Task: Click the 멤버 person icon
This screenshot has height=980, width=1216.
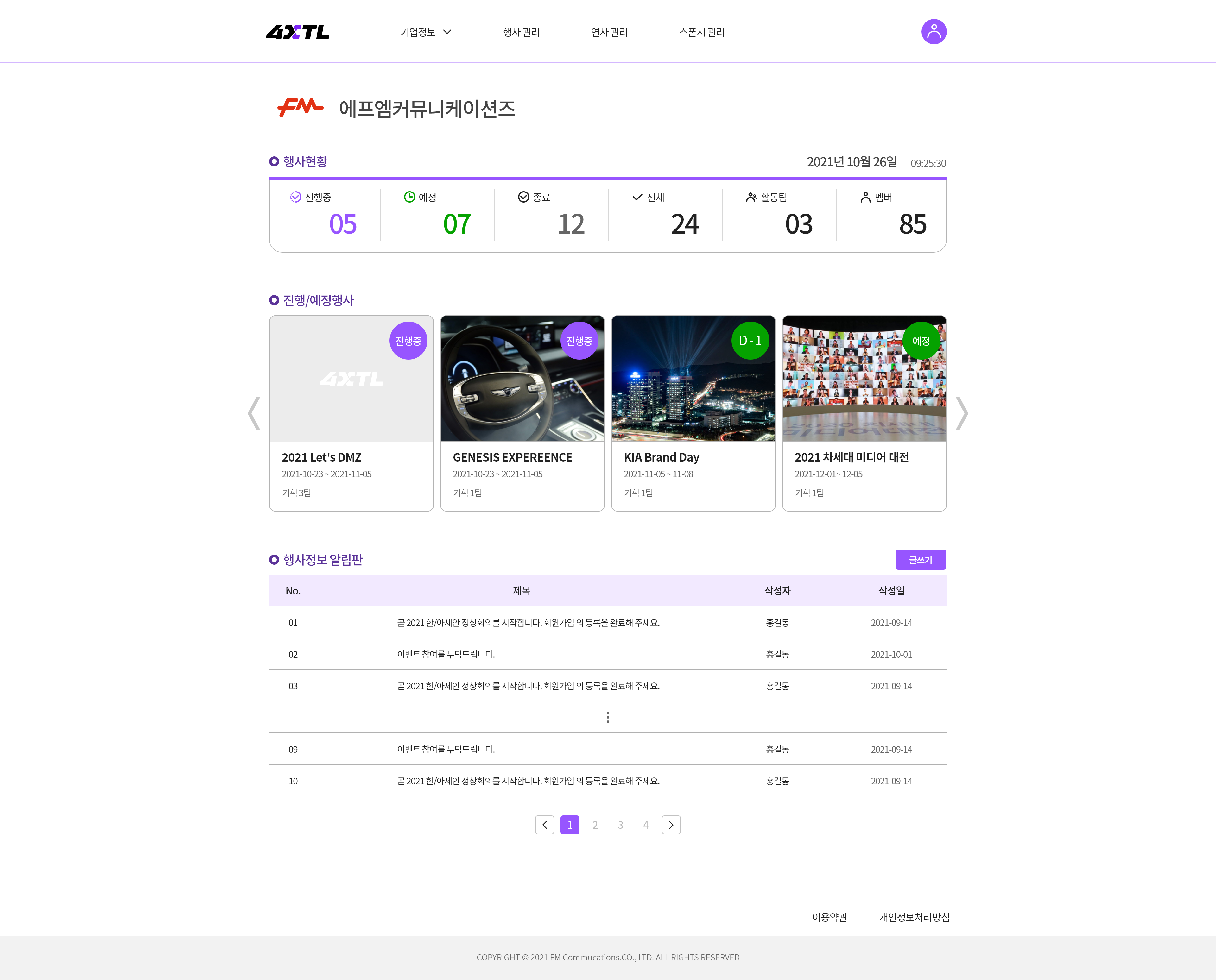Action: pos(865,197)
